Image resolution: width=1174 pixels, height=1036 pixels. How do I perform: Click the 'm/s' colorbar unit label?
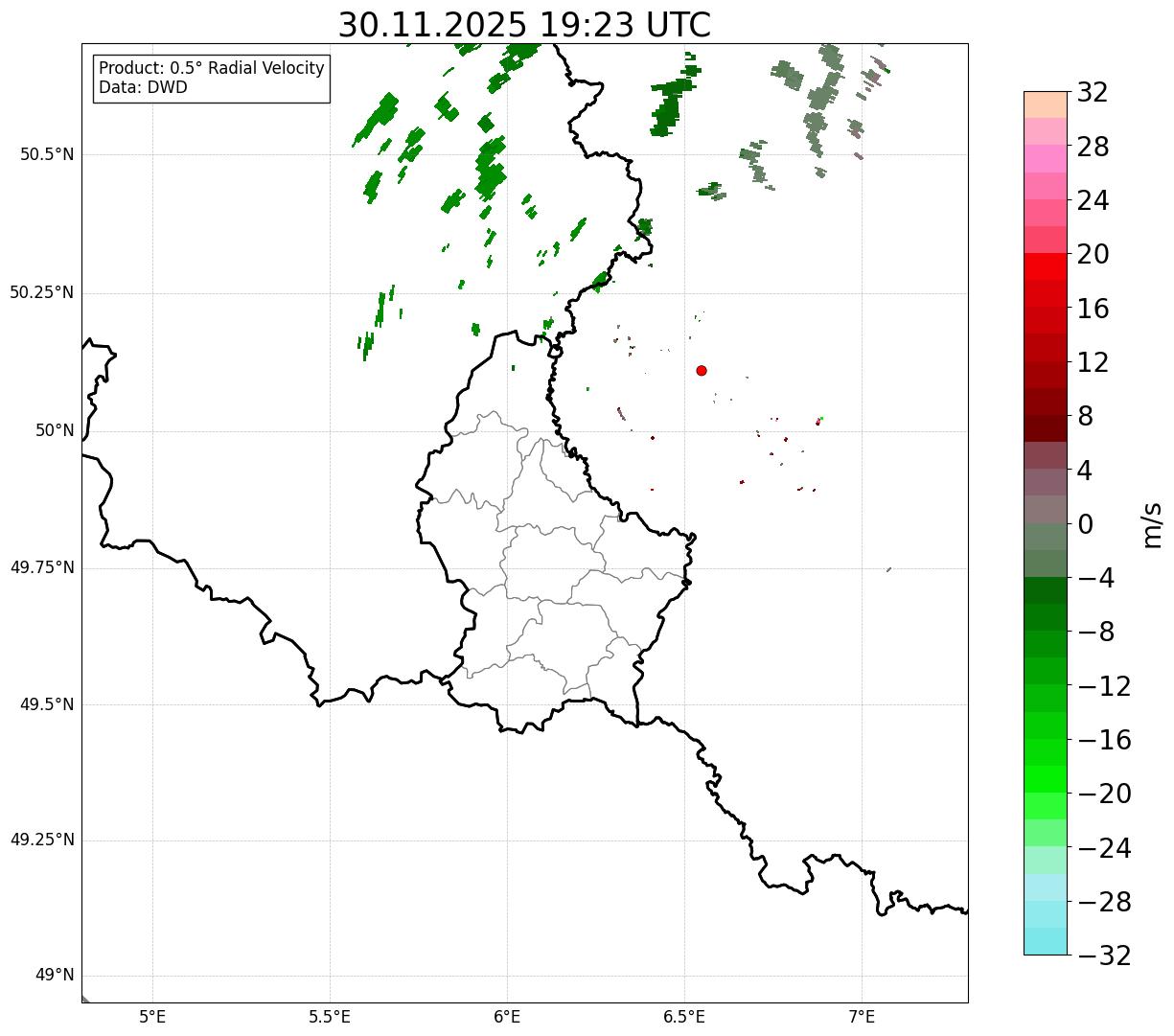tap(1152, 524)
